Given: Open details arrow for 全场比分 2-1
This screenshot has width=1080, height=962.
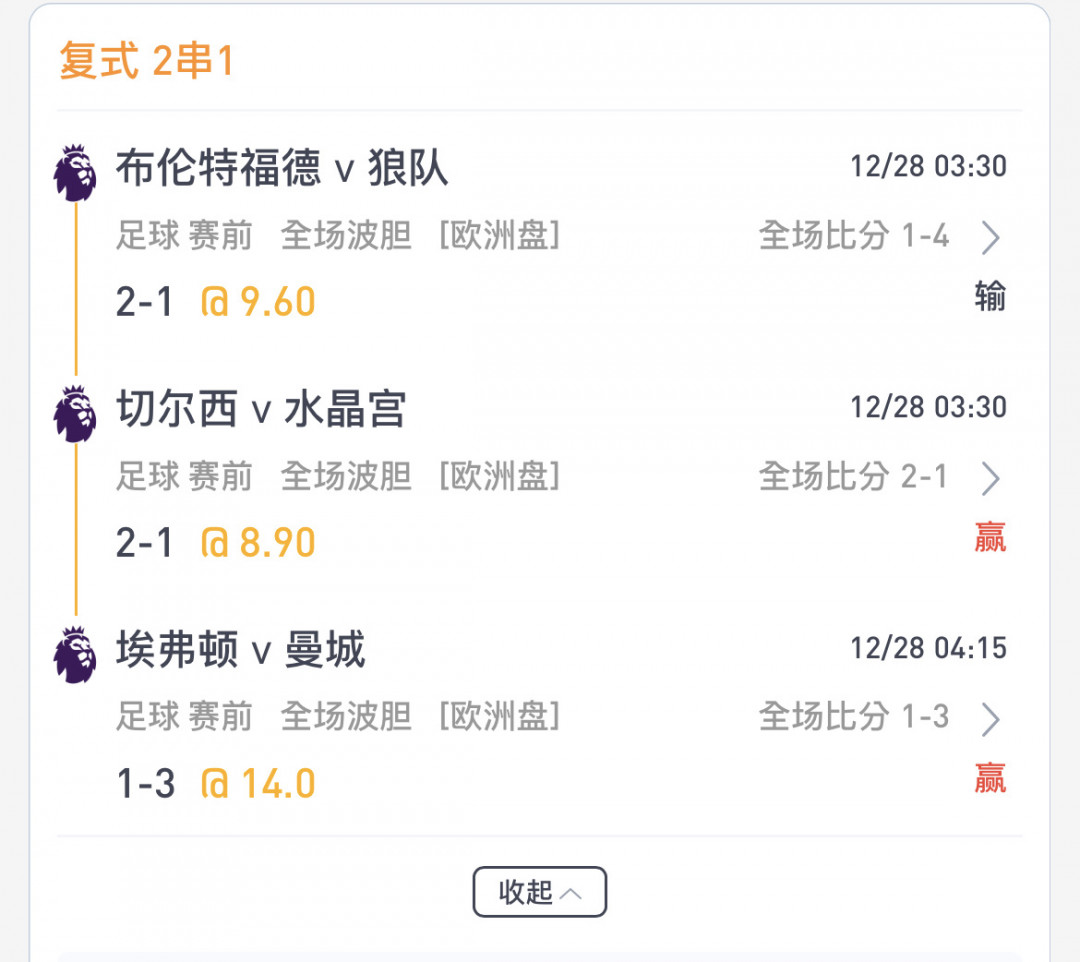Looking at the screenshot, I should 990,479.
